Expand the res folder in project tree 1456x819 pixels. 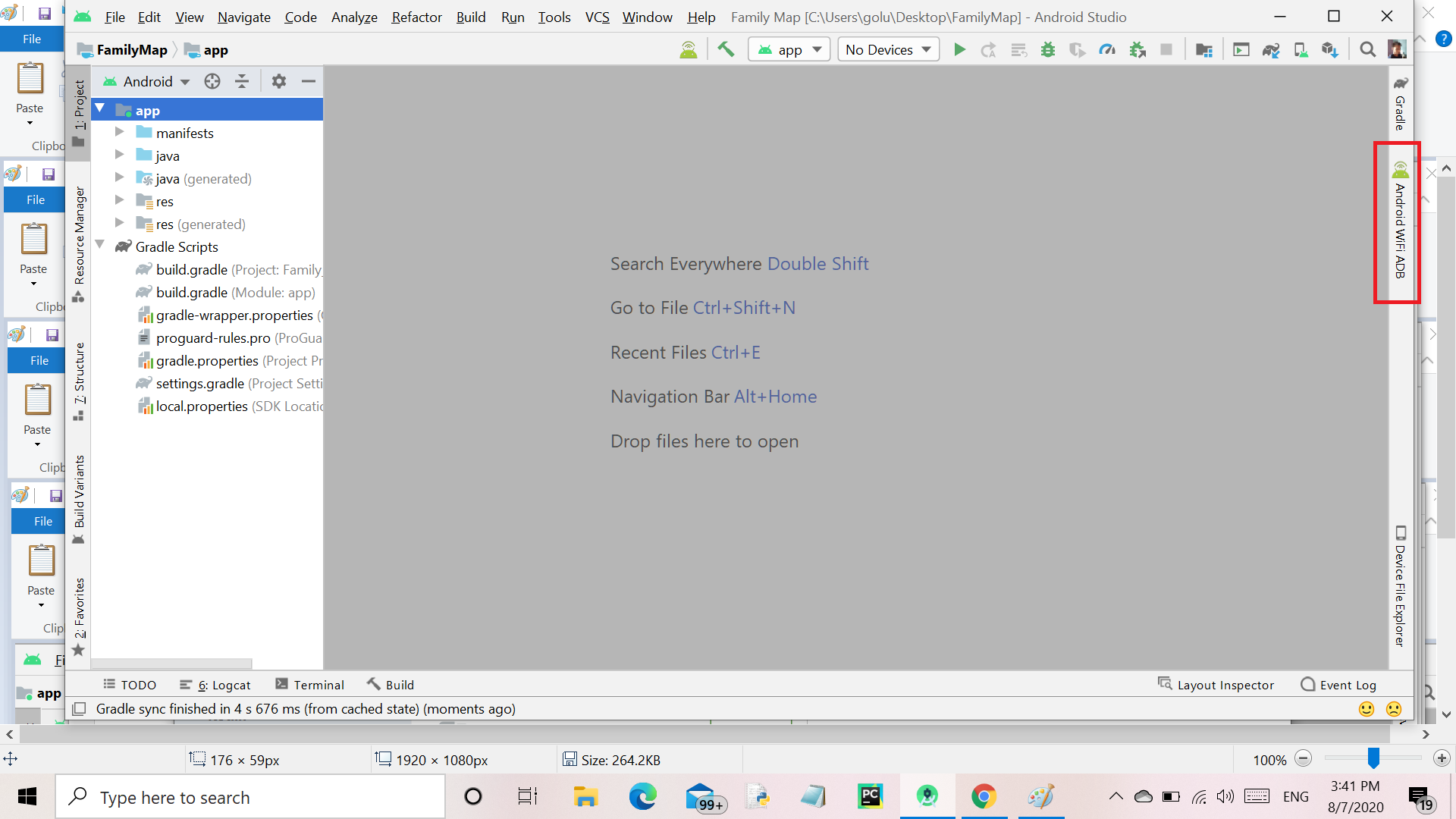coord(120,201)
